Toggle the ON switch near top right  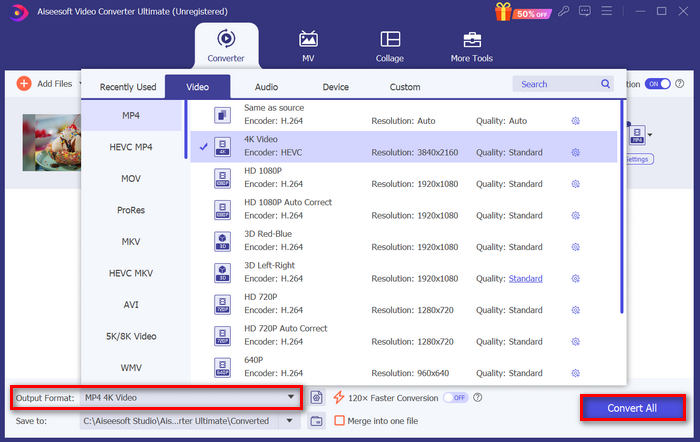[x=658, y=84]
